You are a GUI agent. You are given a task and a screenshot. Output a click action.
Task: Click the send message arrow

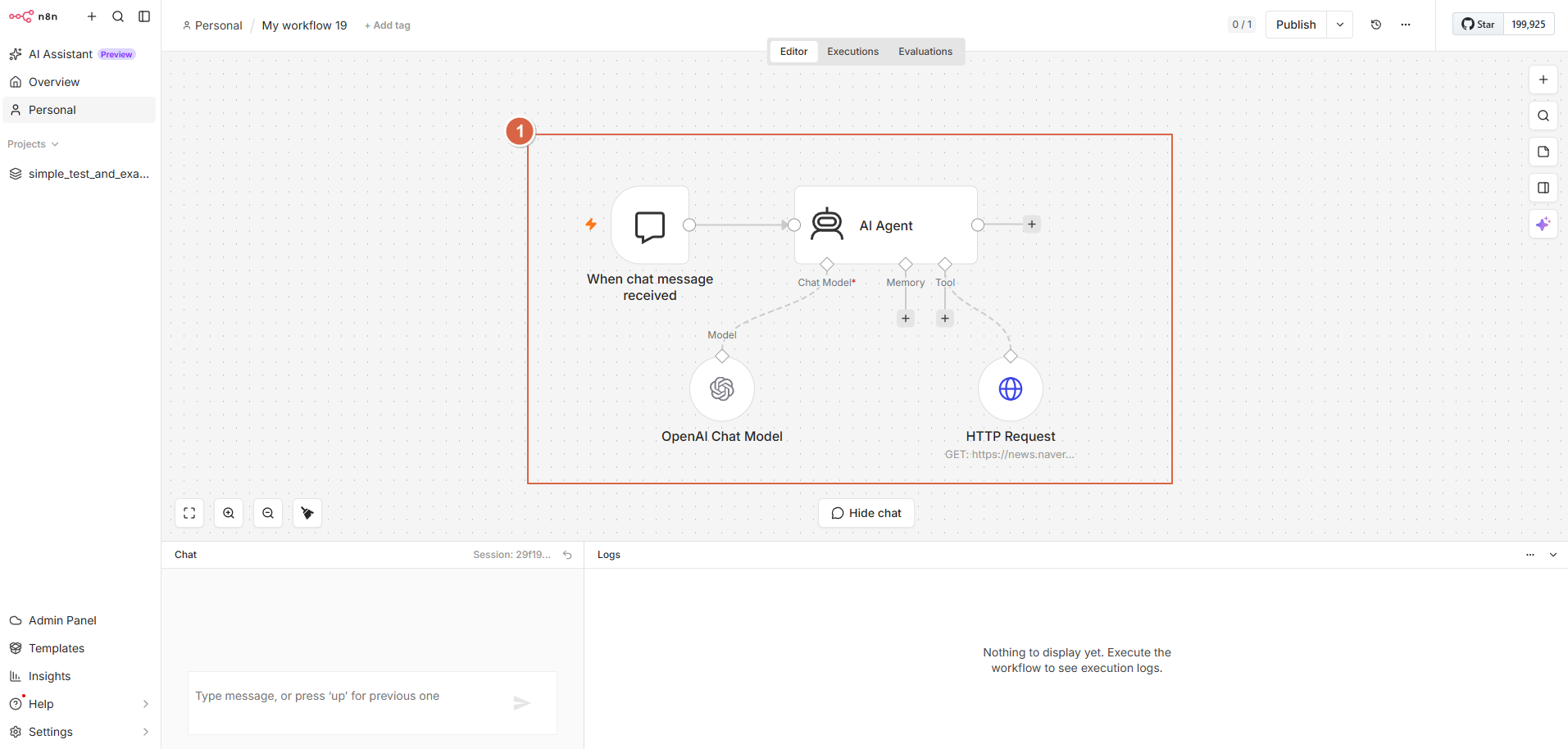(x=522, y=703)
